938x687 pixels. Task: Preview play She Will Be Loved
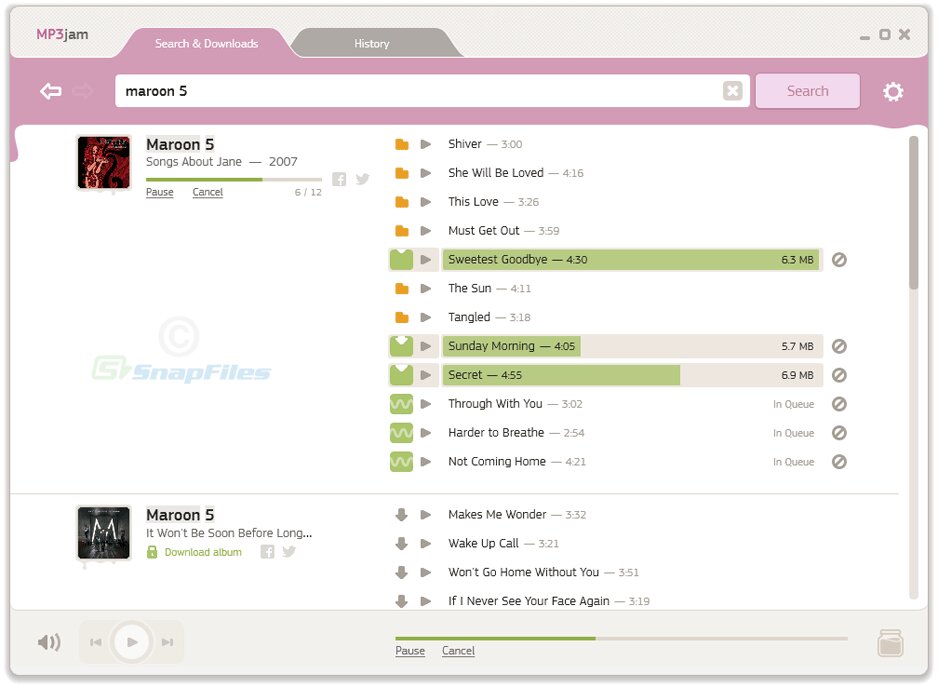pos(426,173)
